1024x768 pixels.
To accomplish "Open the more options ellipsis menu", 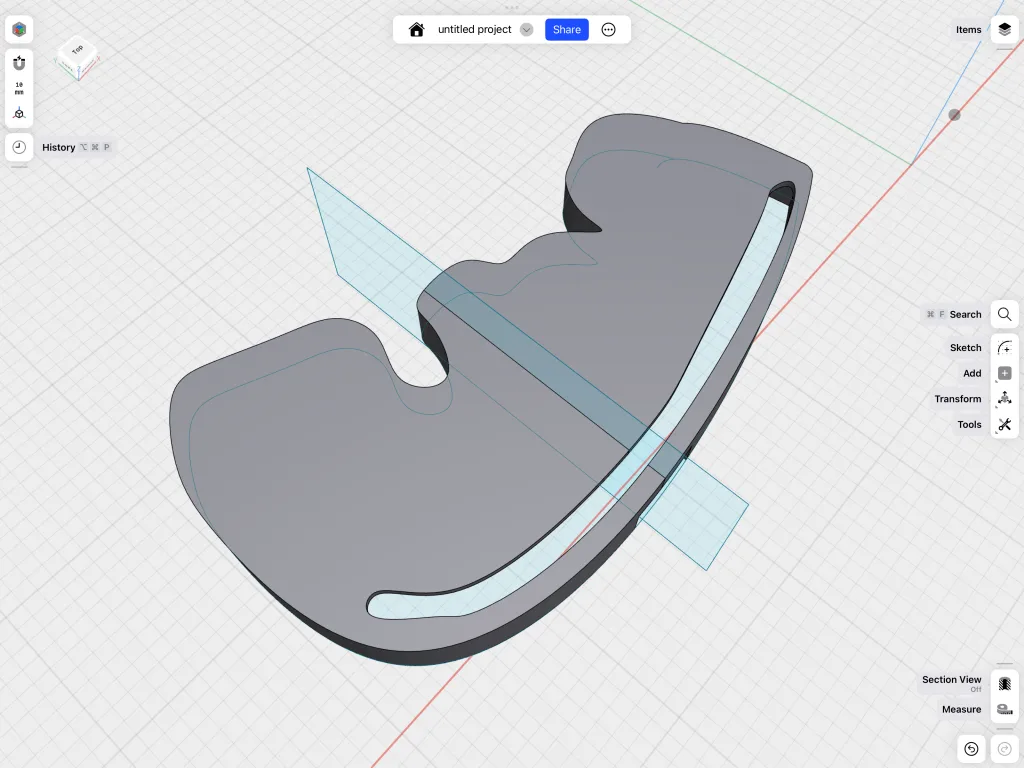I will pyautogui.click(x=608, y=29).
